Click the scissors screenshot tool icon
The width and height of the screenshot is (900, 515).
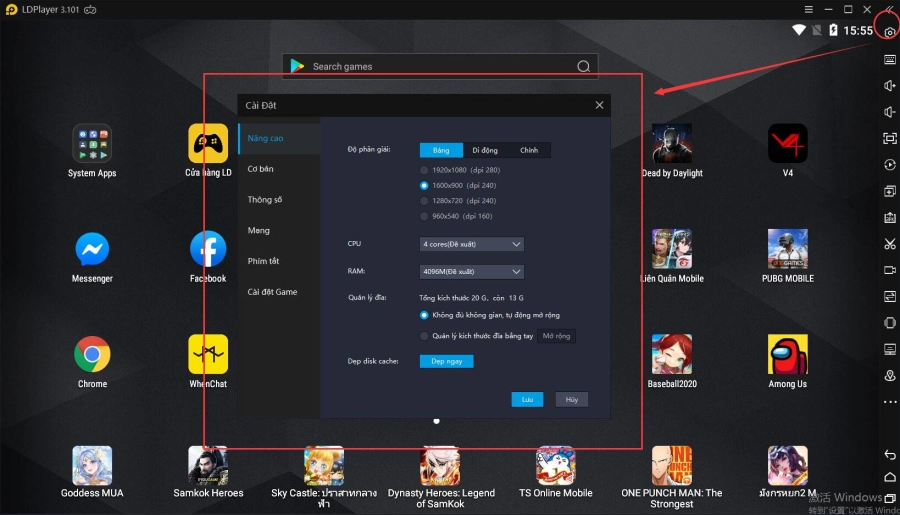[x=889, y=244]
